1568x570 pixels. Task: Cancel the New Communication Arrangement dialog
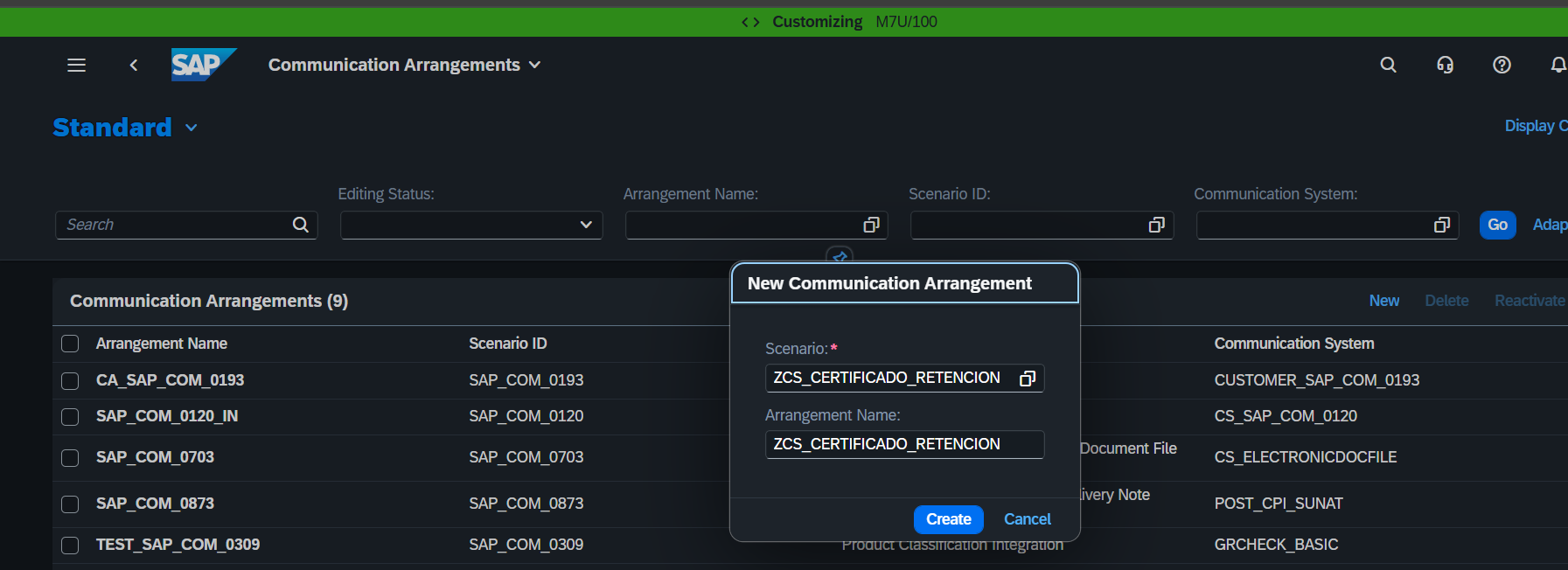coord(1027,519)
